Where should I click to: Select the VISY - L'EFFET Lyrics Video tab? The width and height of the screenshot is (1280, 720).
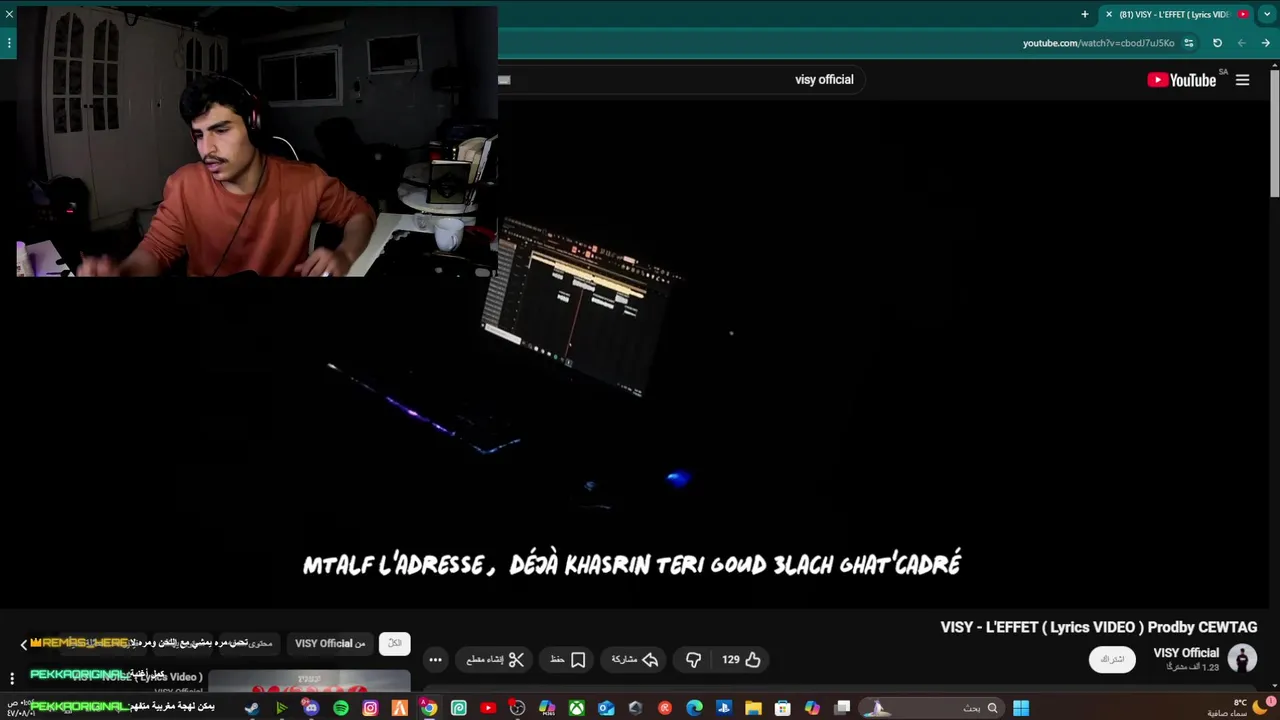1175,14
